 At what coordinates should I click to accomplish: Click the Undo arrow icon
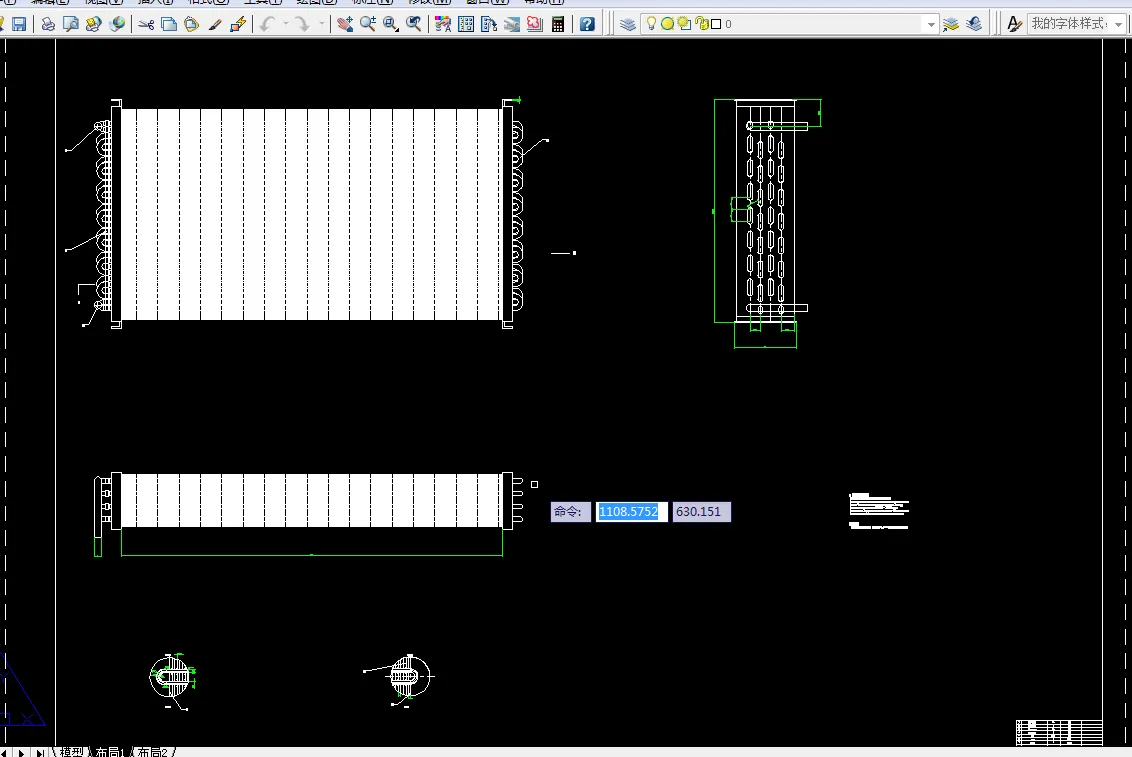click(267, 24)
